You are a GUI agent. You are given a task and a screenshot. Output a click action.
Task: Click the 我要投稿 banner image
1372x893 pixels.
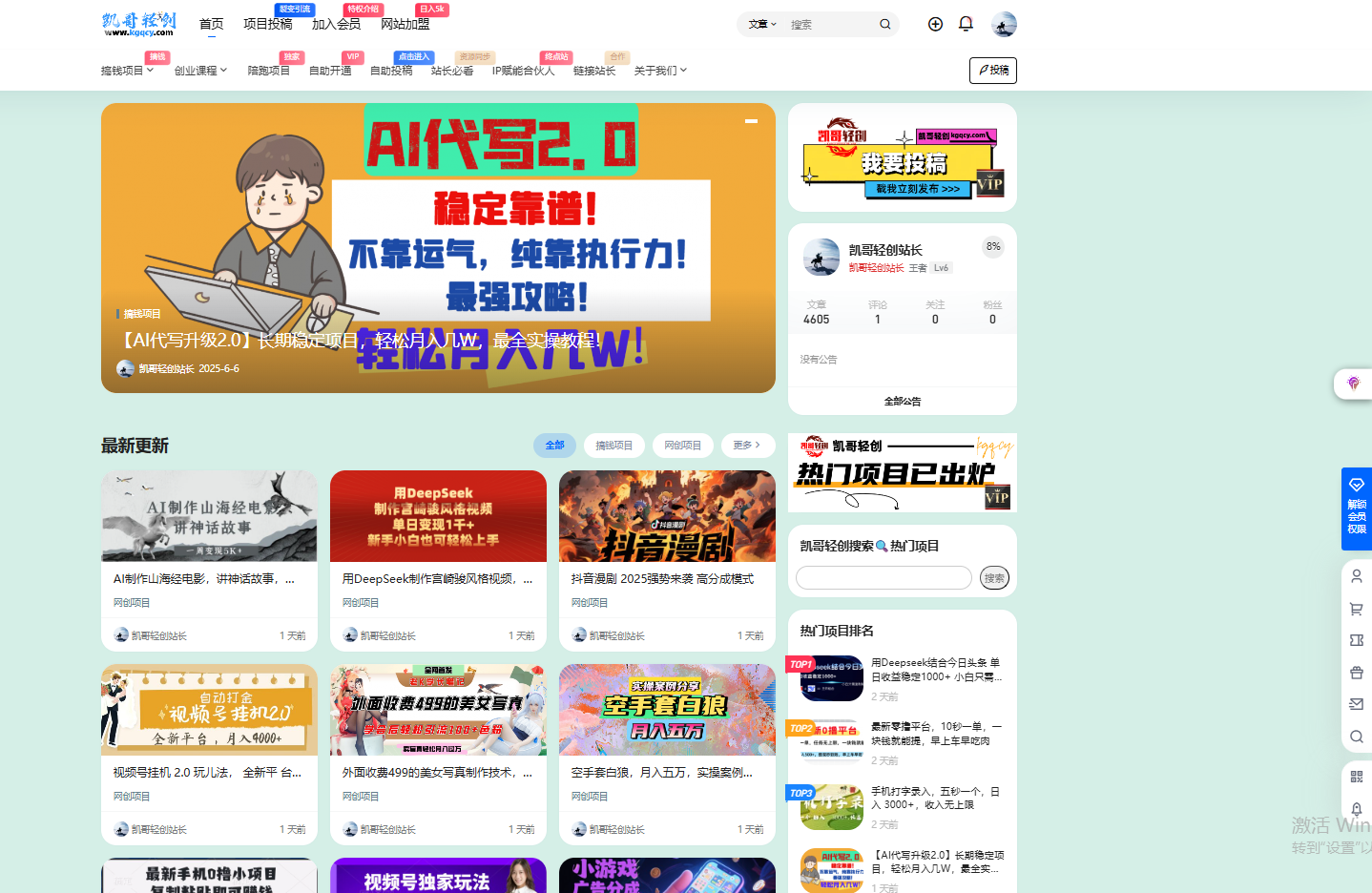coord(903,158)
